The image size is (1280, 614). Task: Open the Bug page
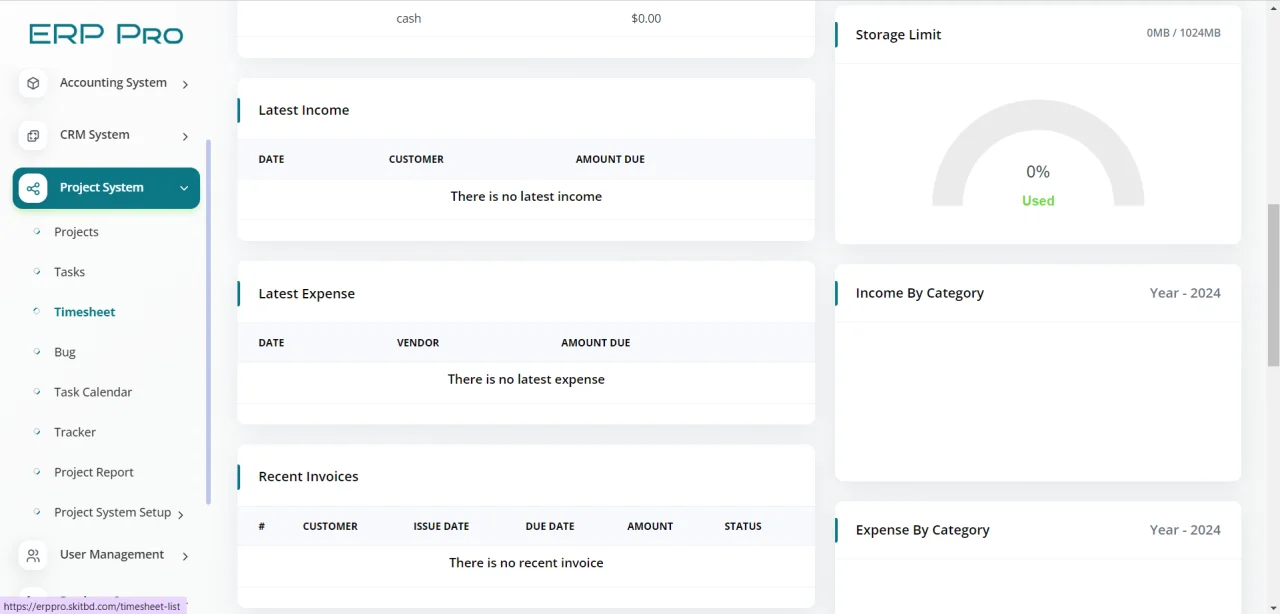click(x=64, y=352)
